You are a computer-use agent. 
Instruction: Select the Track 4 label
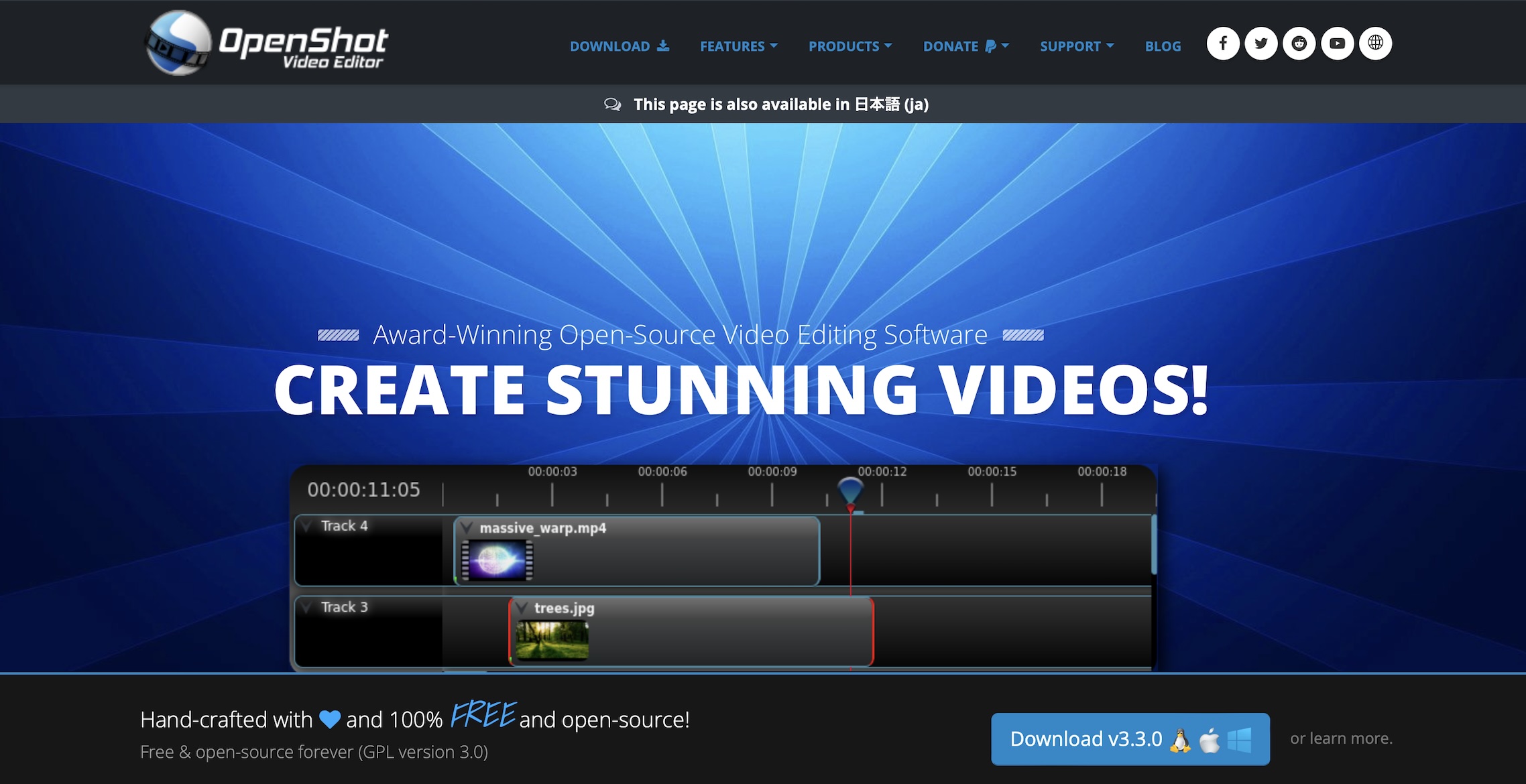[344, 526]
